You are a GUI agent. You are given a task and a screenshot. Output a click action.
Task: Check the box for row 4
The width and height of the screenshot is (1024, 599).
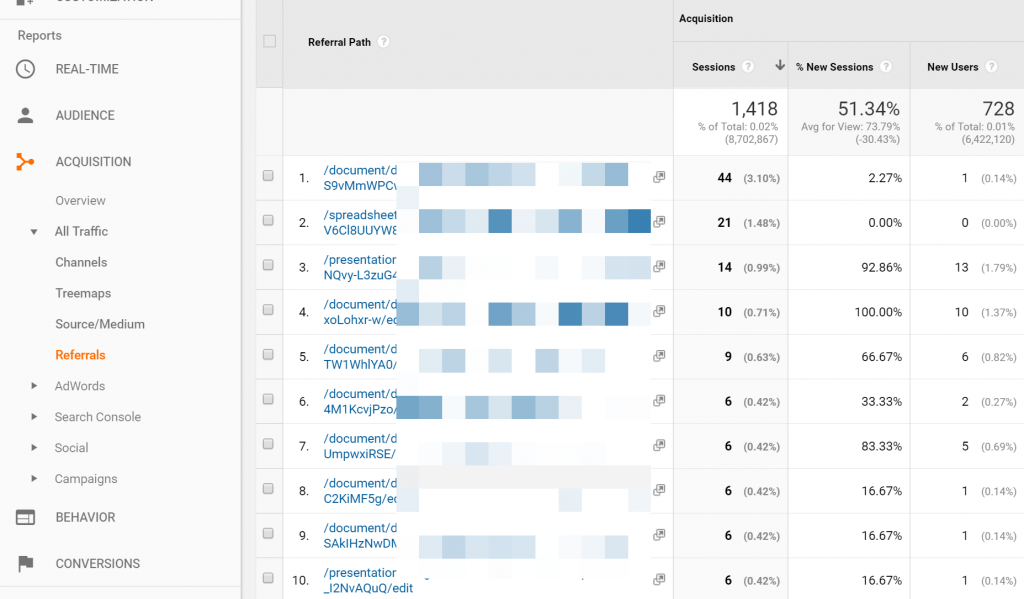pos(268,310)
